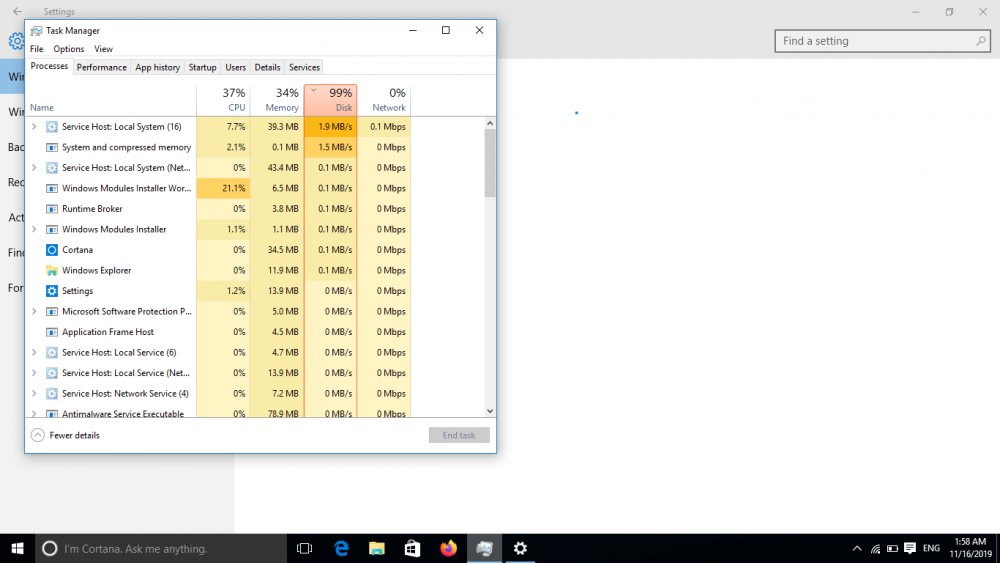Expand Service Host: Local Service (6)
Screen dimensions: 1000x563
pos(34,352)
